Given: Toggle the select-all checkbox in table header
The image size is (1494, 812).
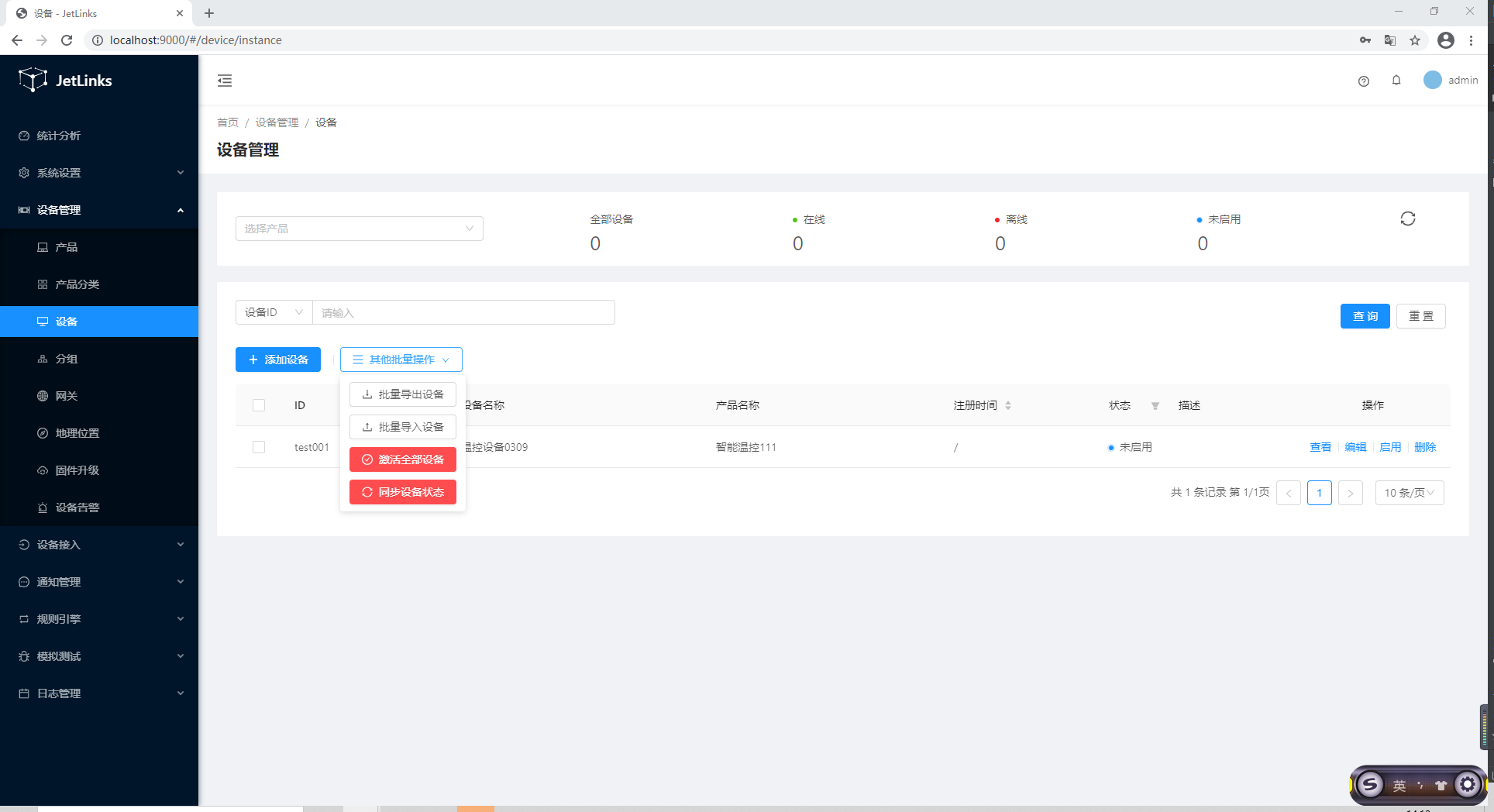Looking at the screenshot, I should tap(259, 405).
